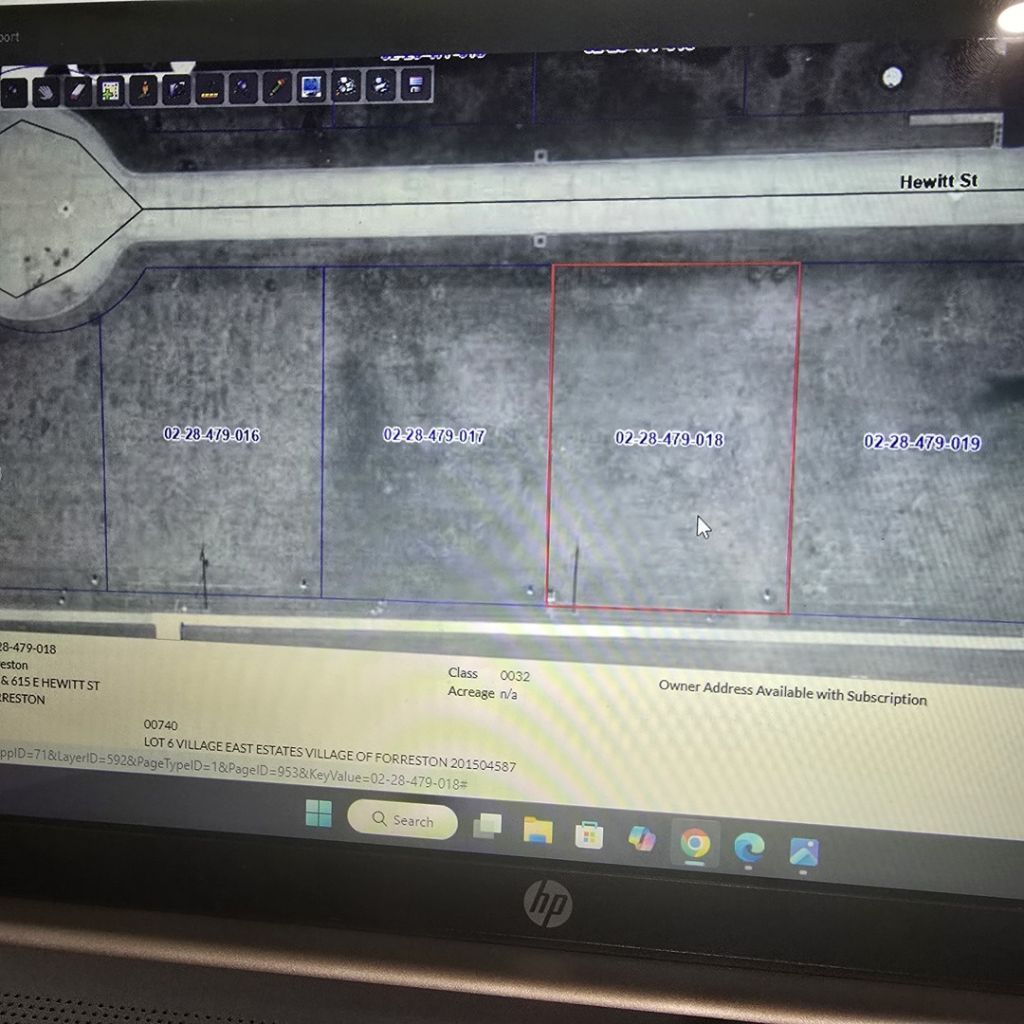Viewport: 1024px width, 1024px height.
Task: Click the toolbar icon left of the floppy disk
Action: pos(381,86)
